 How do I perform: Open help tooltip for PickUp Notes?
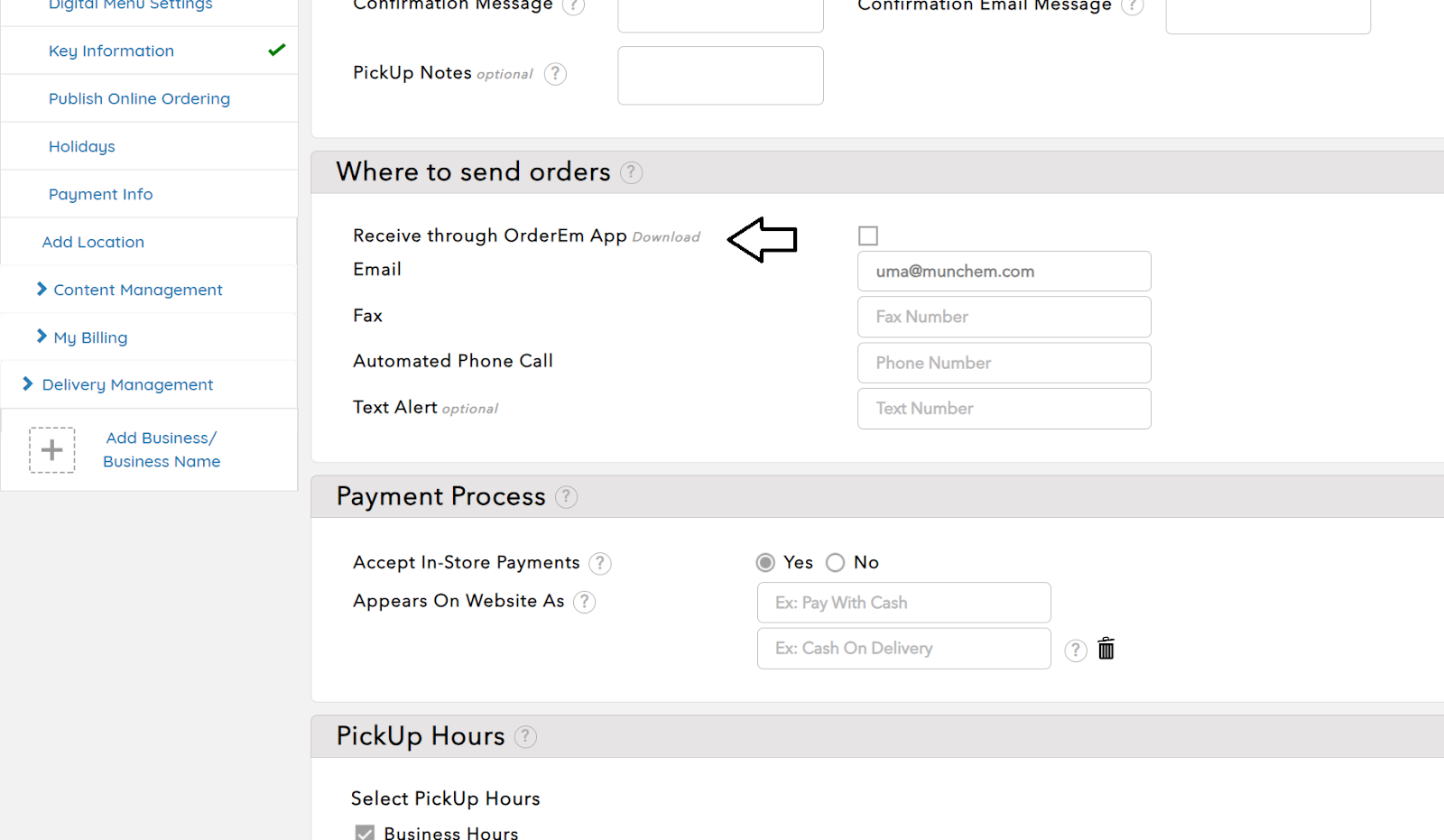556,74
